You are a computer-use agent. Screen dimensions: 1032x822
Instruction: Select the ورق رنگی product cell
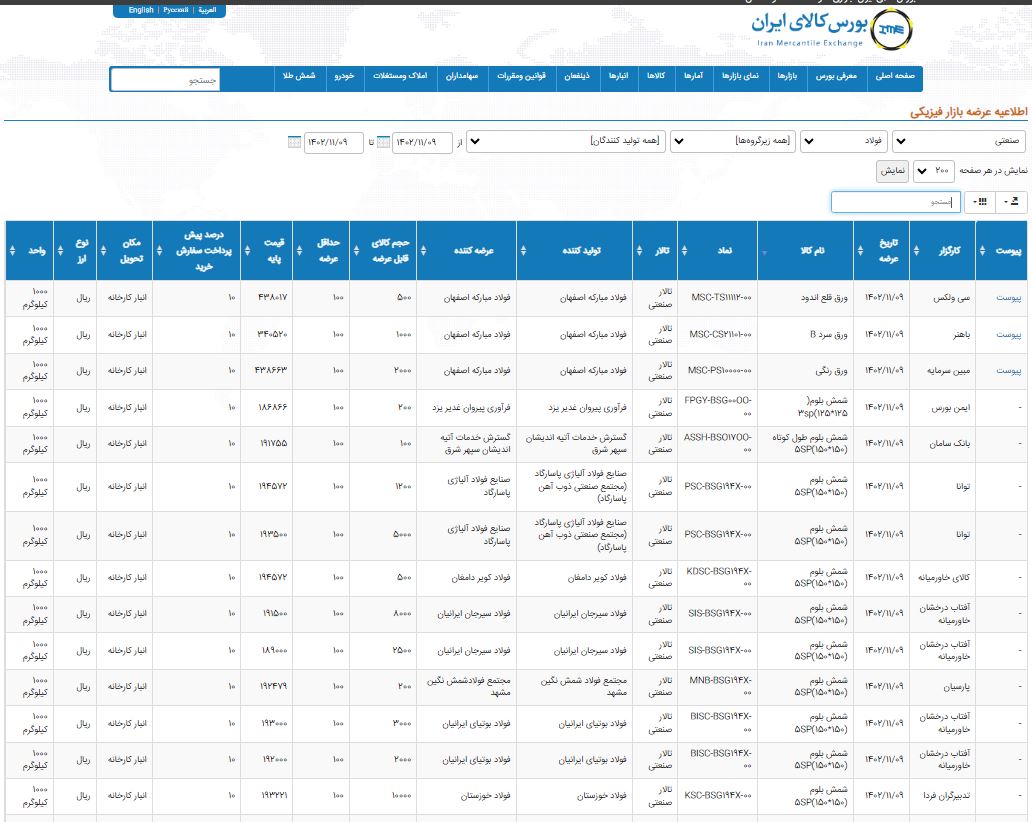(806, 371)
